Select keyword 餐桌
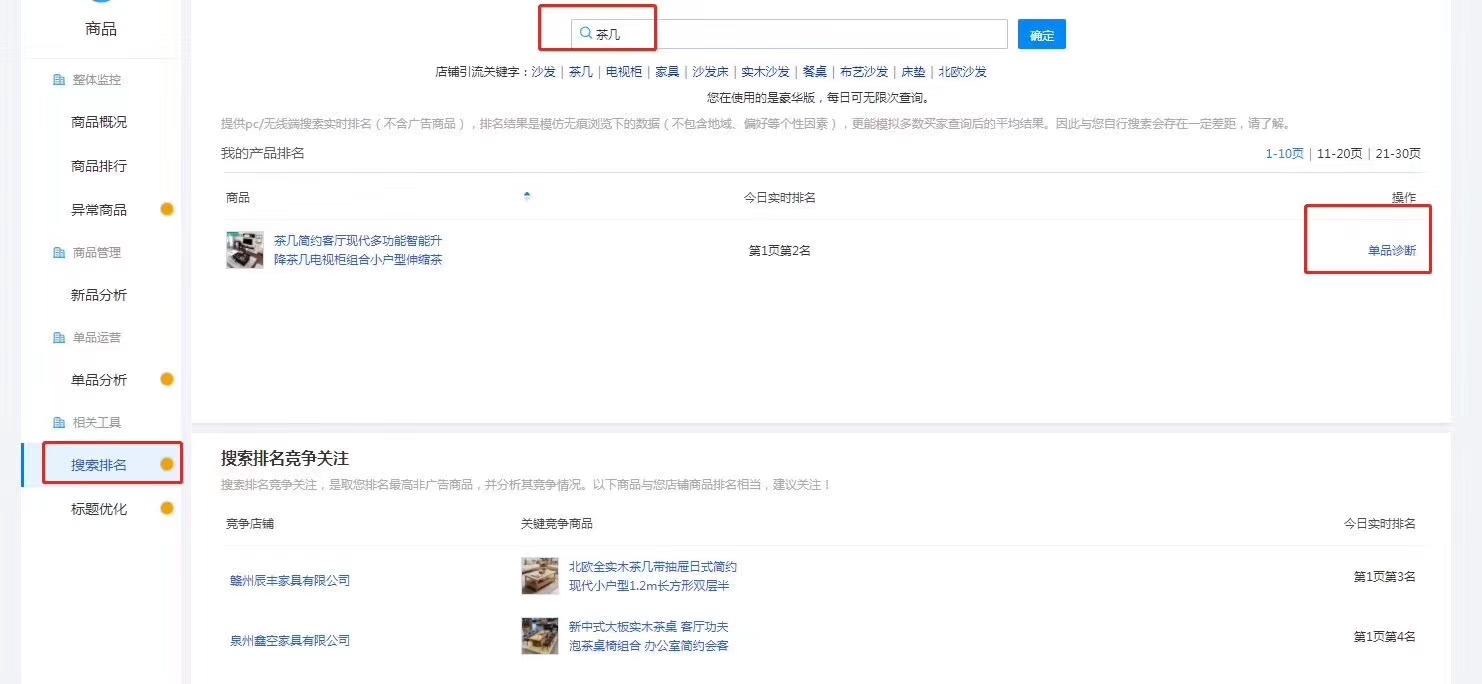 815,72
